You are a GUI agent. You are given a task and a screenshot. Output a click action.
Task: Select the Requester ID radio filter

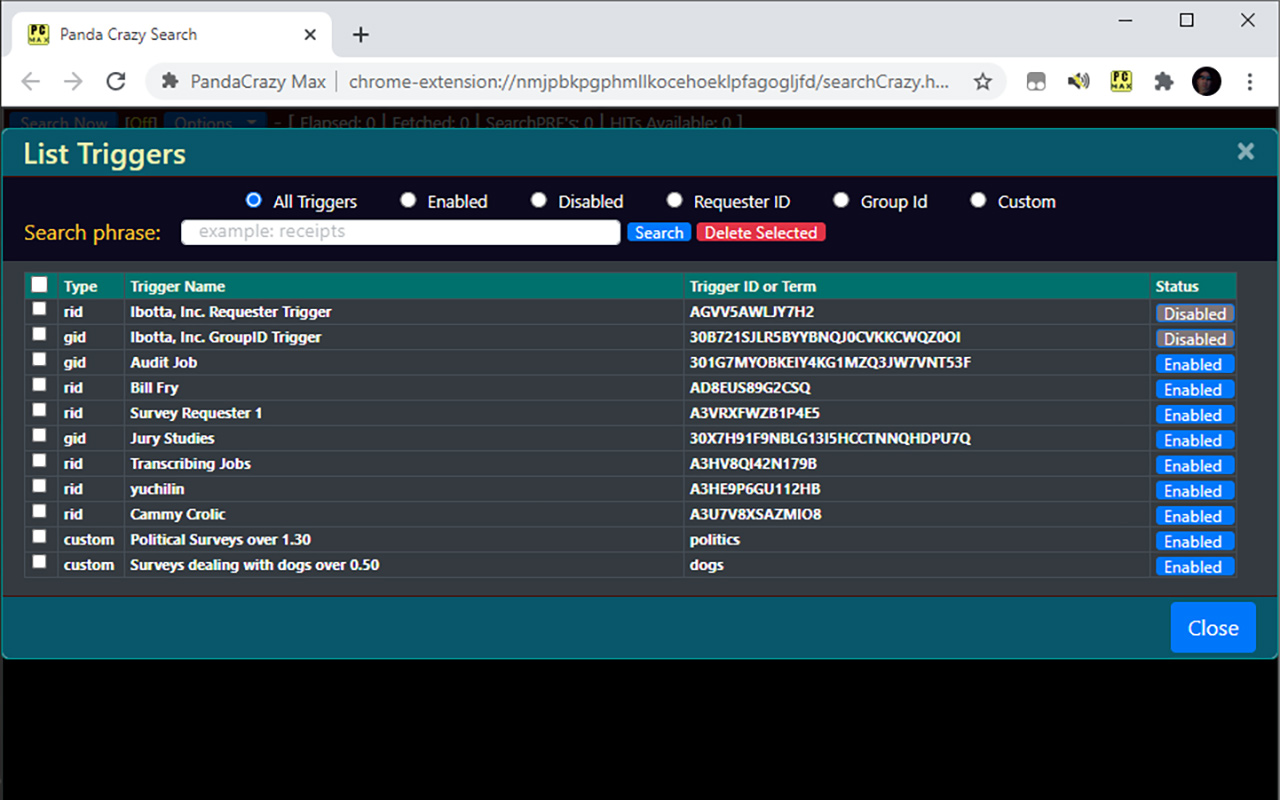coord(675,201)
